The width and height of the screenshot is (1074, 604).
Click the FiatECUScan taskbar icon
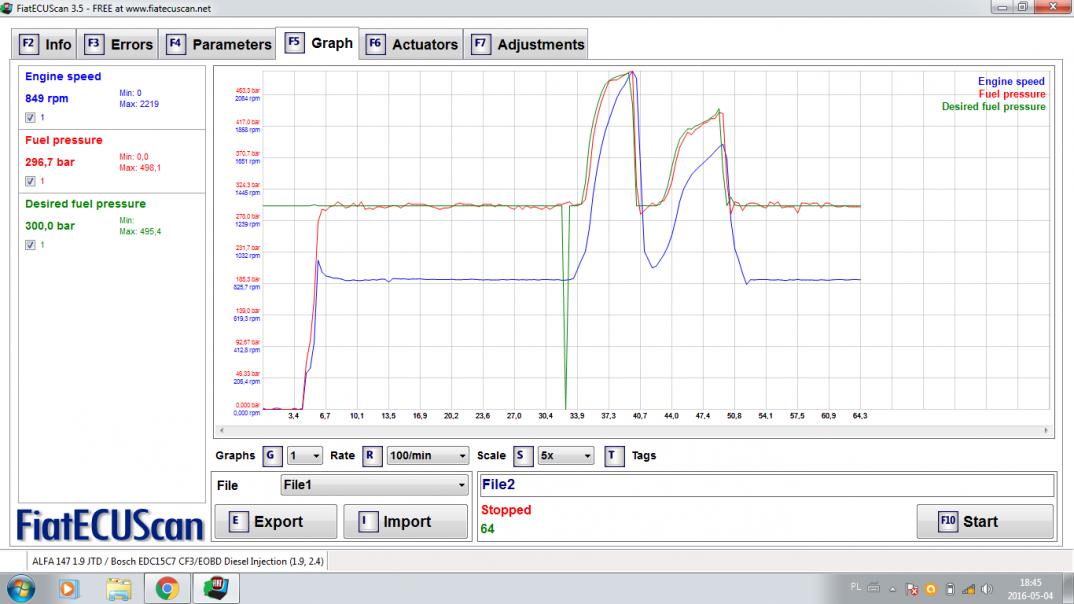(216, 588)
